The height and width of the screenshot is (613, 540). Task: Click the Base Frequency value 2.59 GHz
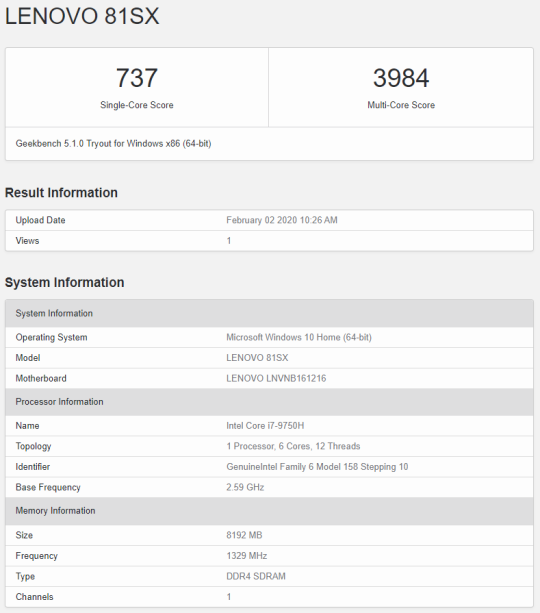245,487
